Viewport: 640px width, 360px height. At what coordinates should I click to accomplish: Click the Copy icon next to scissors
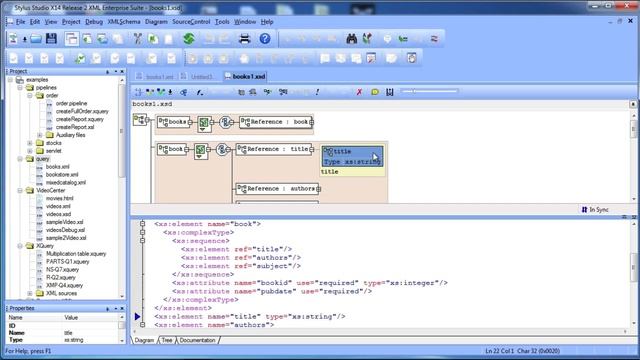[x=153, y=39]
